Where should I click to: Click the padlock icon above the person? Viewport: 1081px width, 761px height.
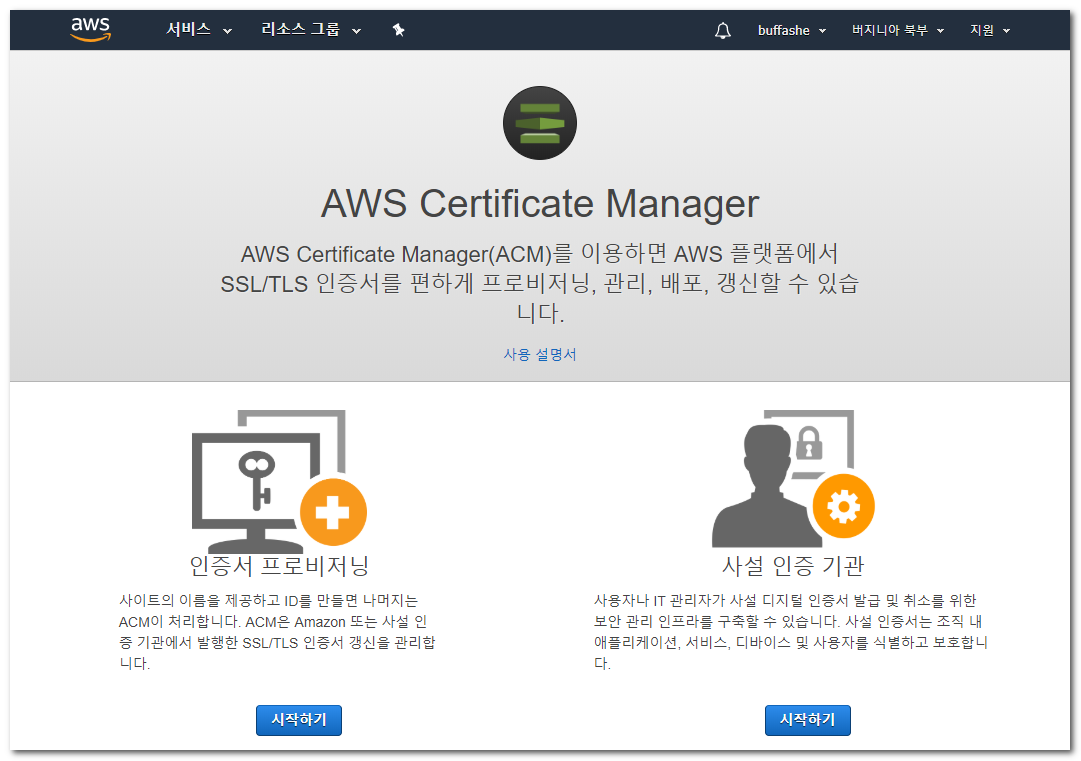click(809, 443)
